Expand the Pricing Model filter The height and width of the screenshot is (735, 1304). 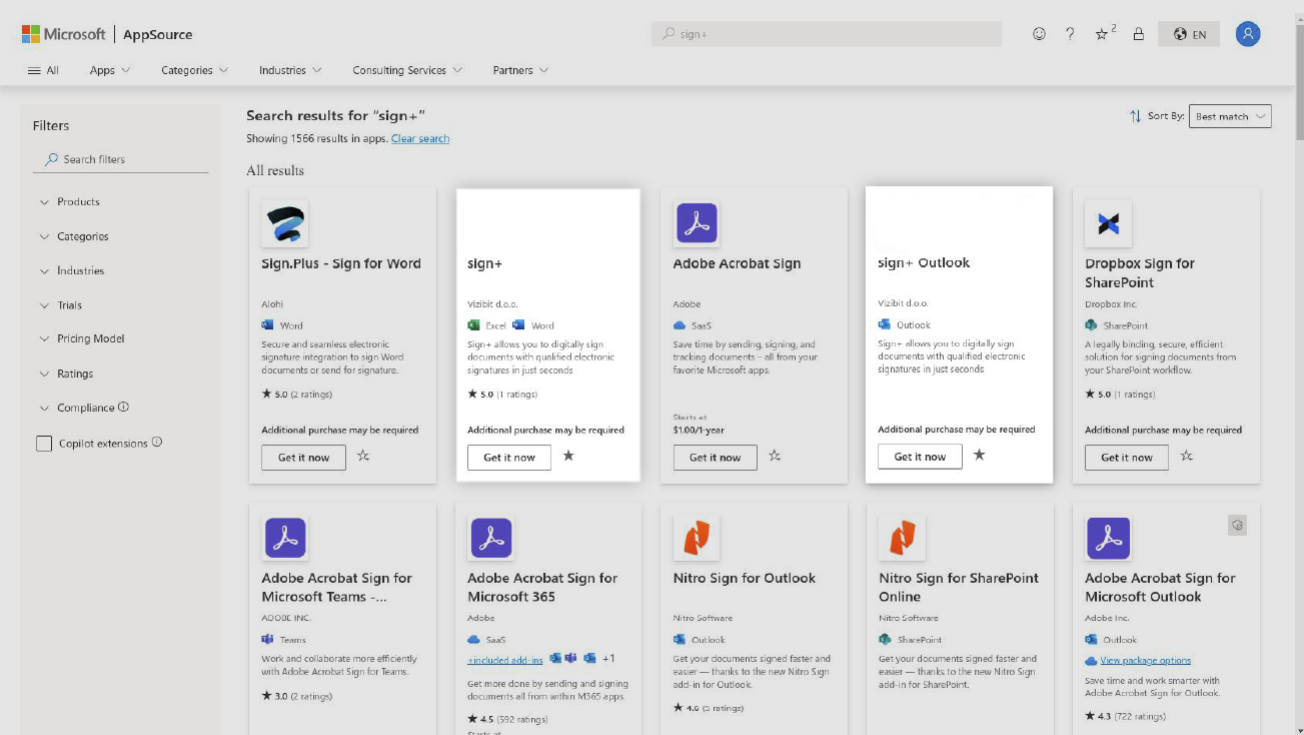82,339
